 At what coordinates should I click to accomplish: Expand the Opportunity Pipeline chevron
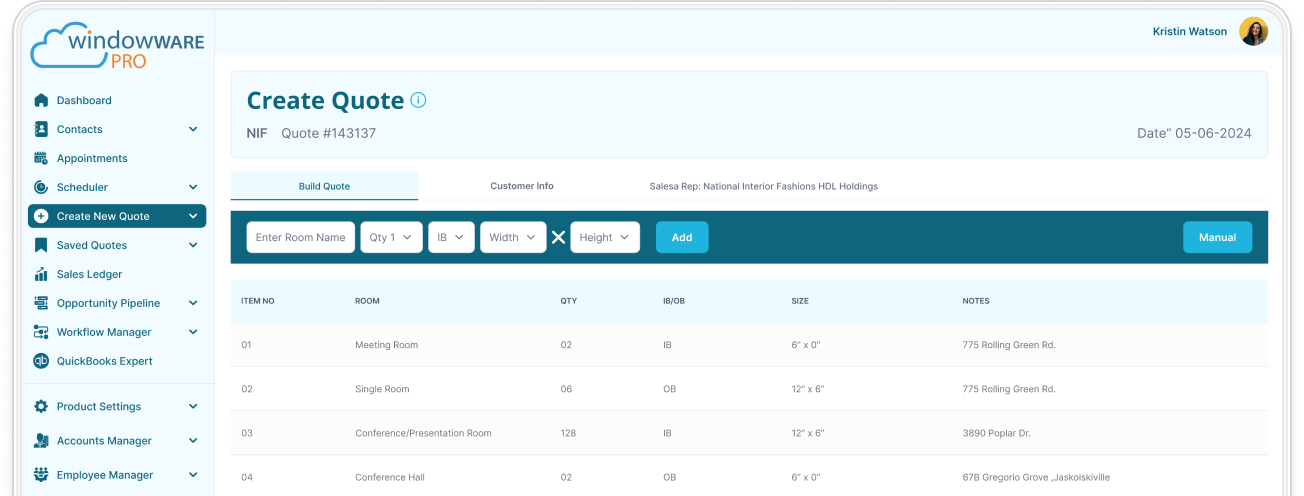193,303
